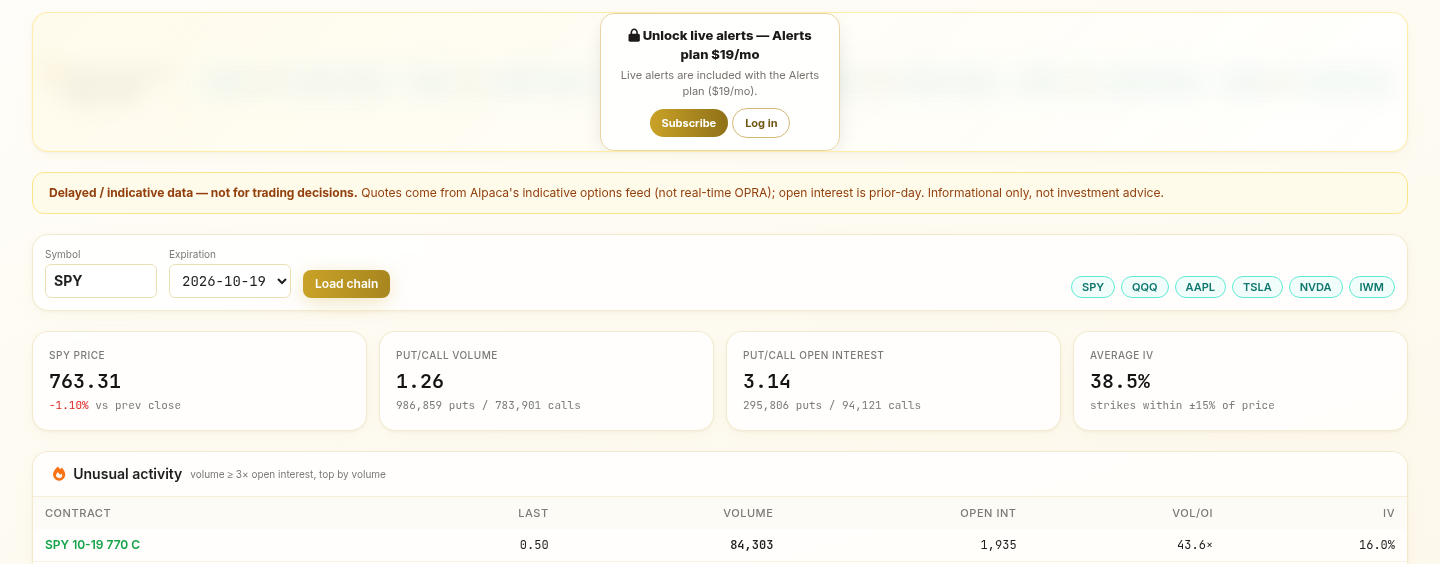
Task: Click the 16.0% IV cell
Action: (x=1377, y=545)
